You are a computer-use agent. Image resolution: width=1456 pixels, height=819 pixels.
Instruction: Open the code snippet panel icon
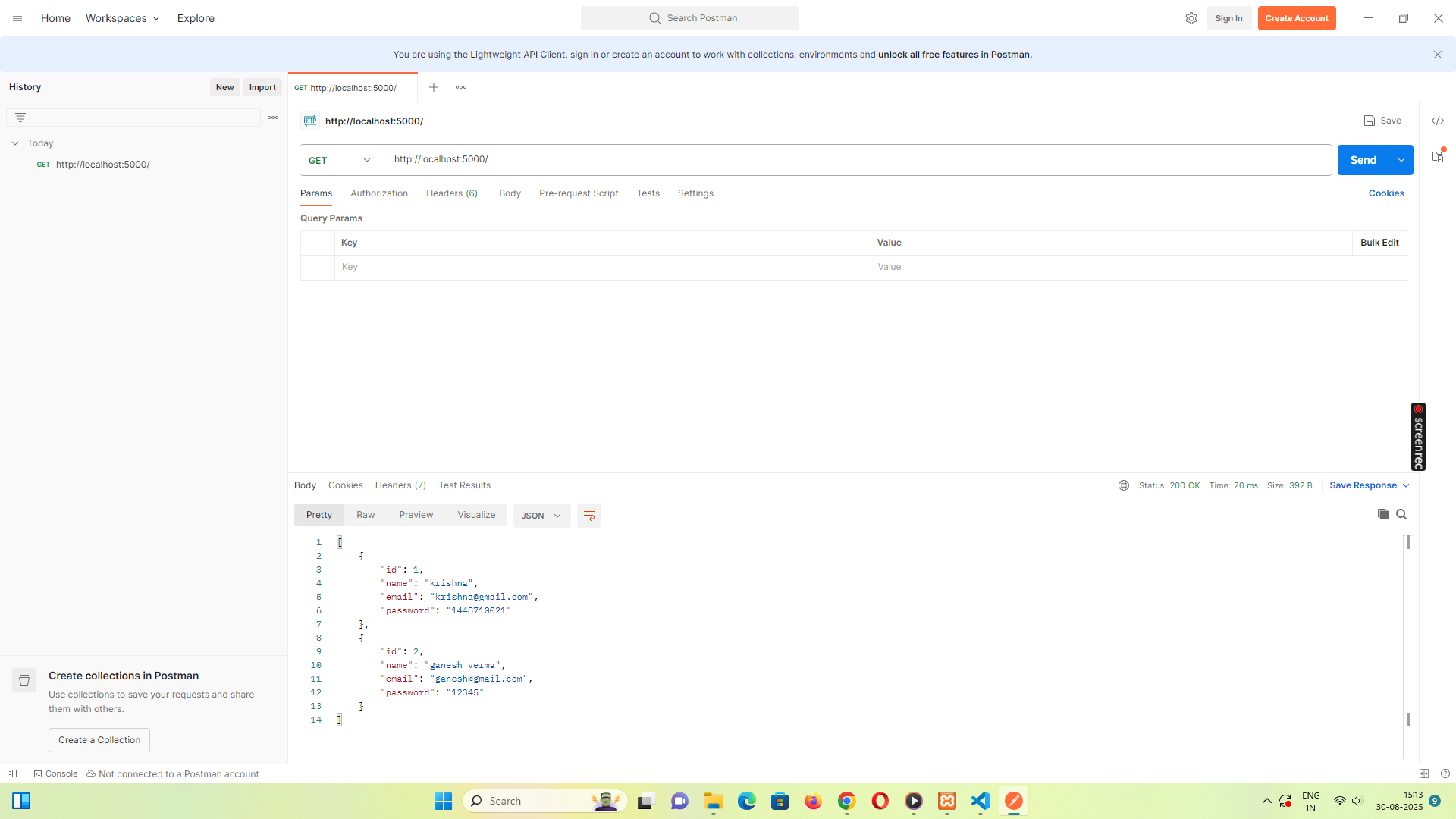[1438, 121]
